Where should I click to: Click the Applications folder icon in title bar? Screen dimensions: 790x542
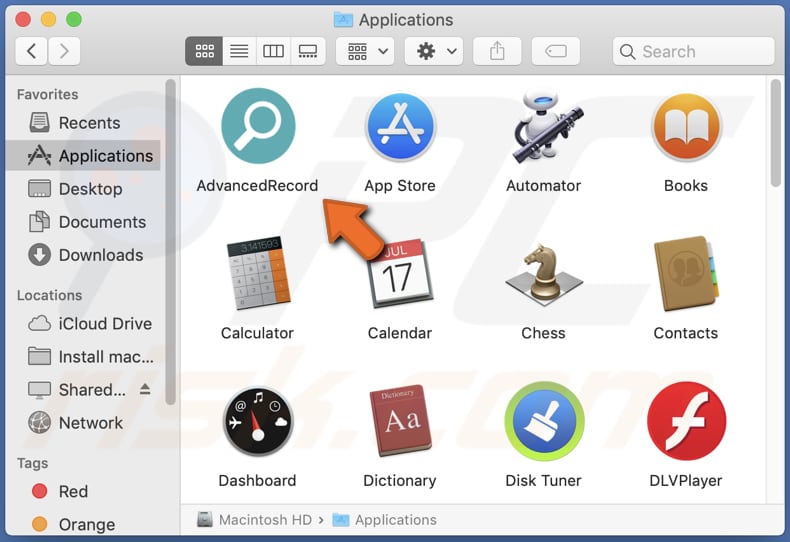(x=344, y=20)
